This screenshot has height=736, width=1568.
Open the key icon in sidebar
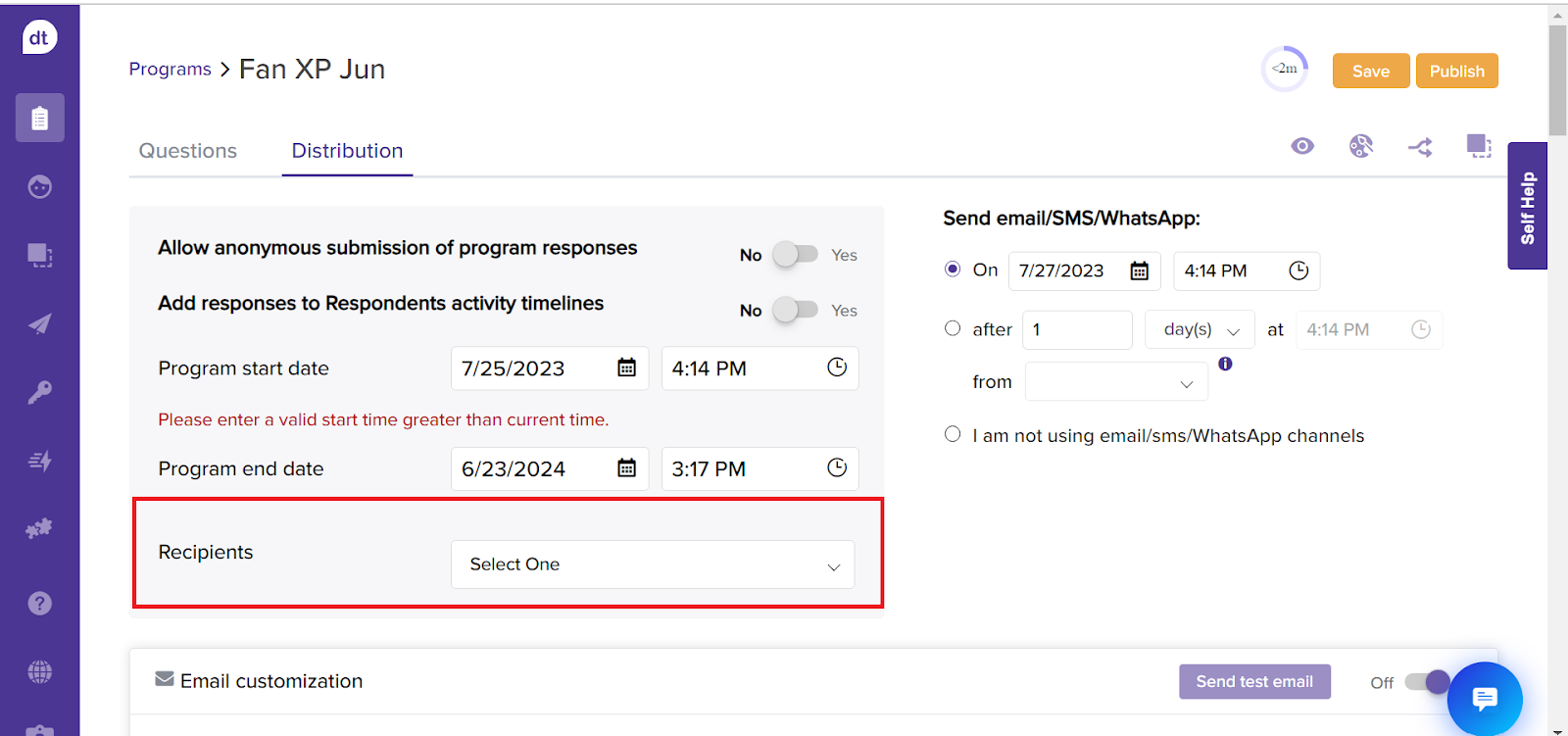point(39,392)
